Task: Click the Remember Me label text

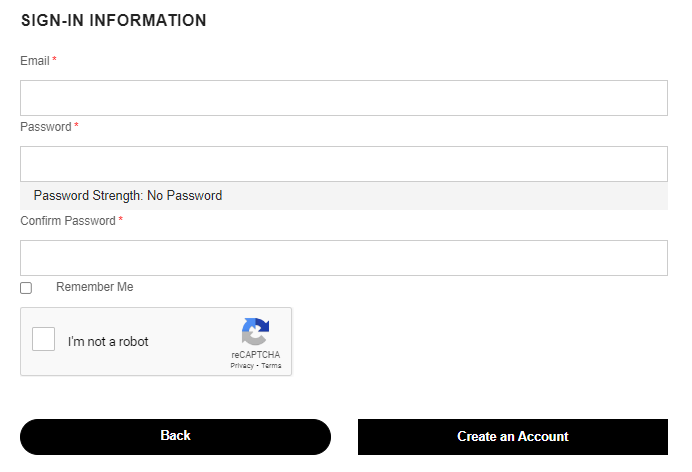Action: pos(94,287)
